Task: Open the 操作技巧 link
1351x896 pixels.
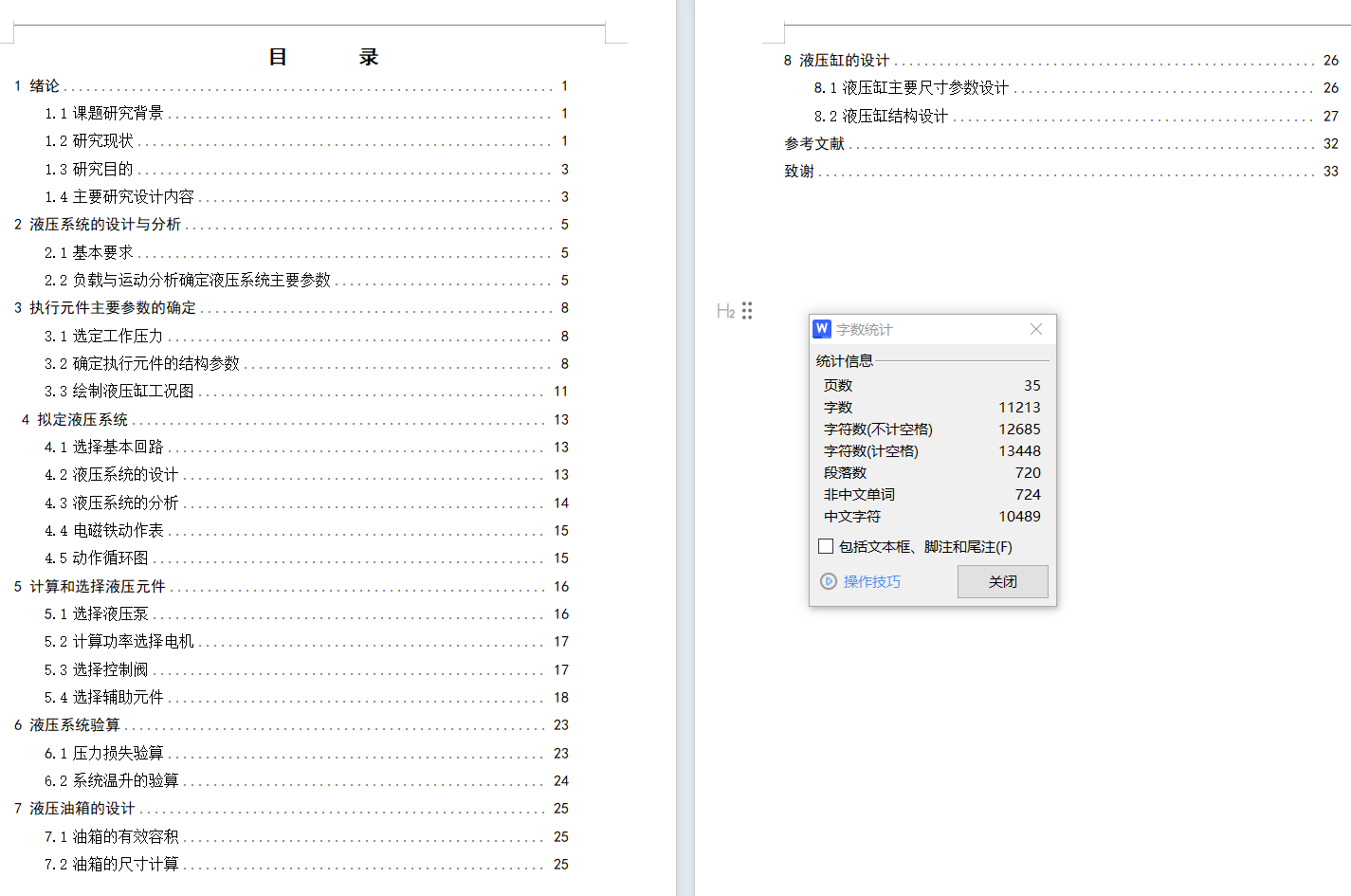Action: [x=871, y=581]
